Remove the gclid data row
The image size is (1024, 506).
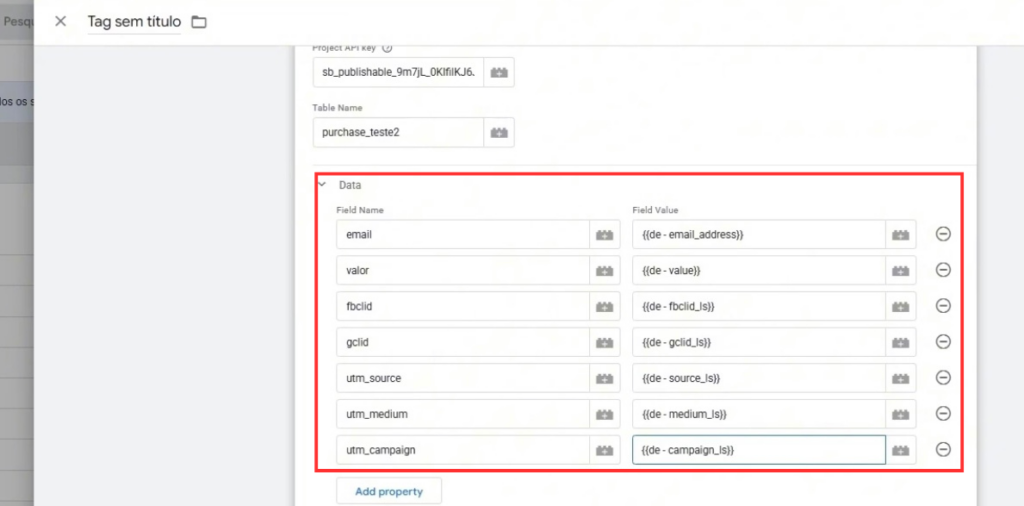pyautogui.click(x=942, y=342)
